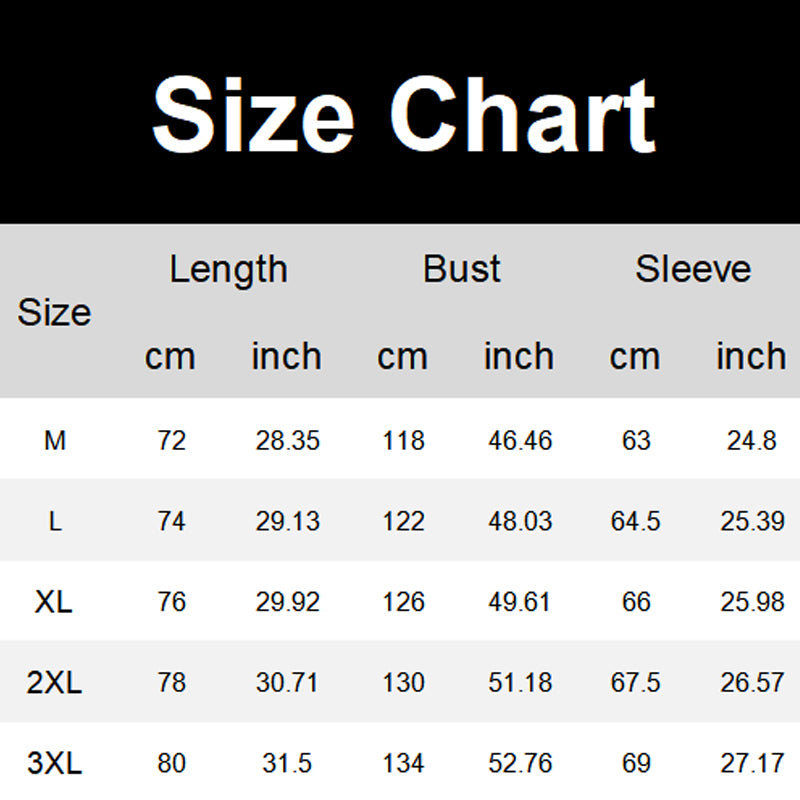Screen dimensions: 800x800
Task: Click the 74 cm length value
Action: pyautogui.click(x=172, y=521)
